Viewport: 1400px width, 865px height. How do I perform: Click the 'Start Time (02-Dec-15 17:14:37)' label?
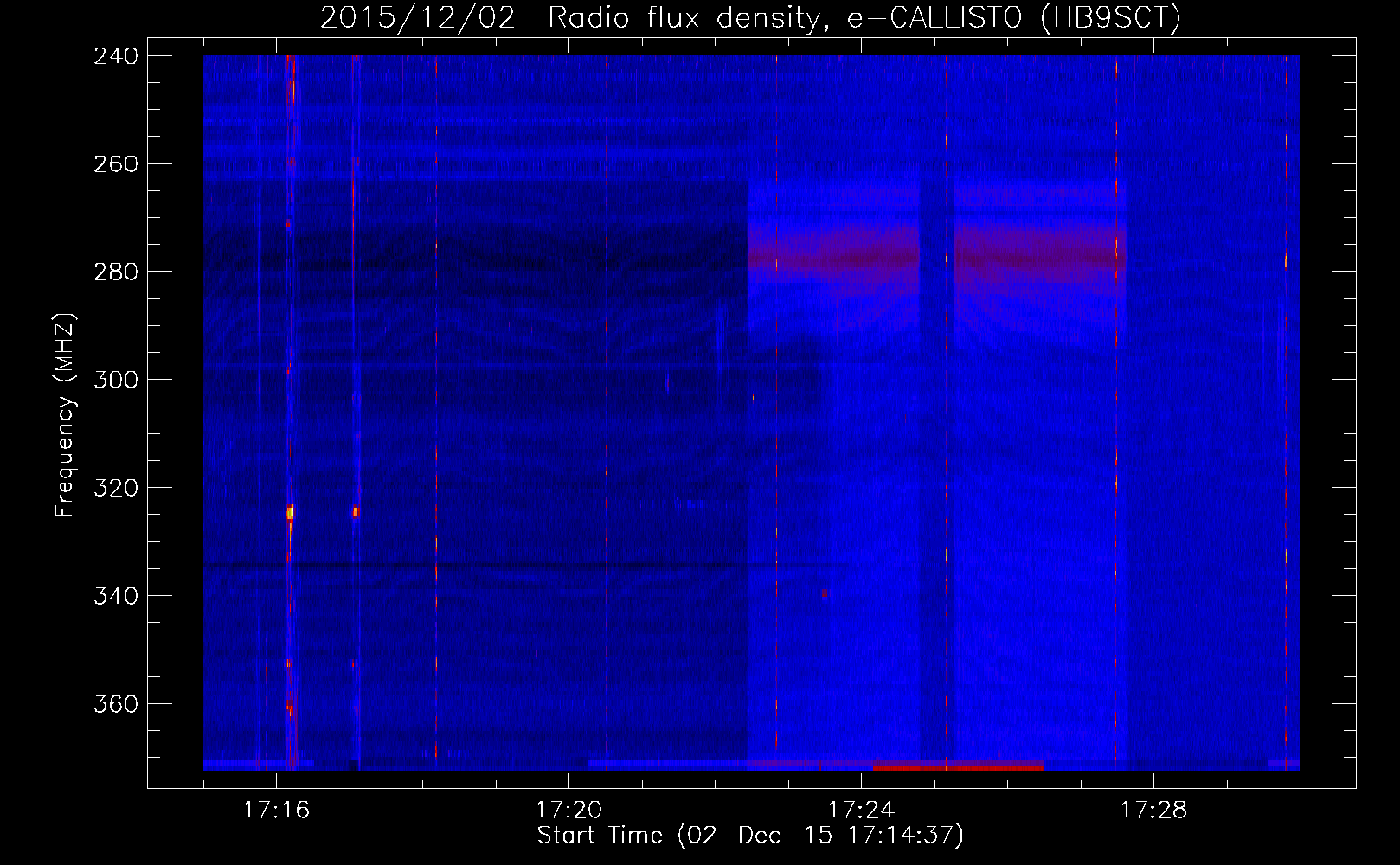pyautogui.click(x=750, y=836)
